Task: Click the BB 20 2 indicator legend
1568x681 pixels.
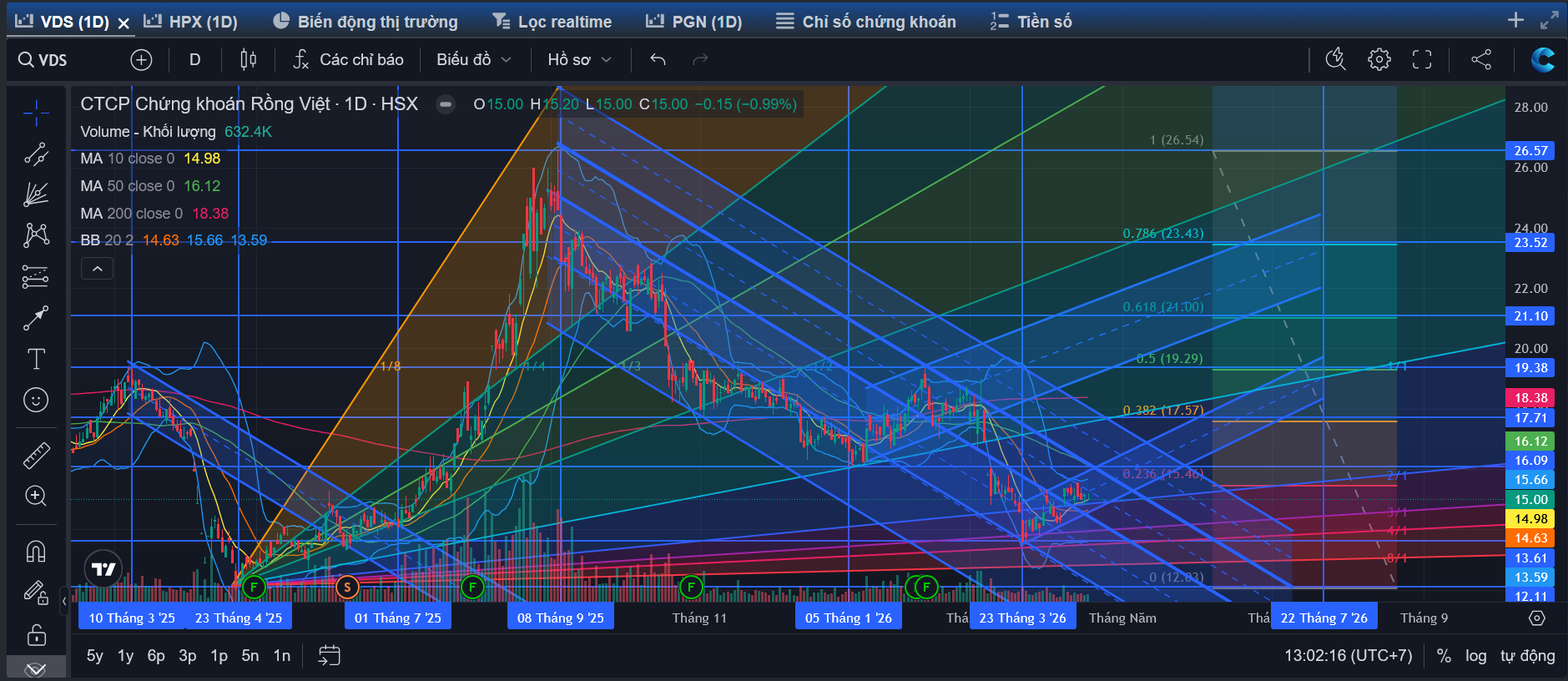Action: [x=174, y=240]
